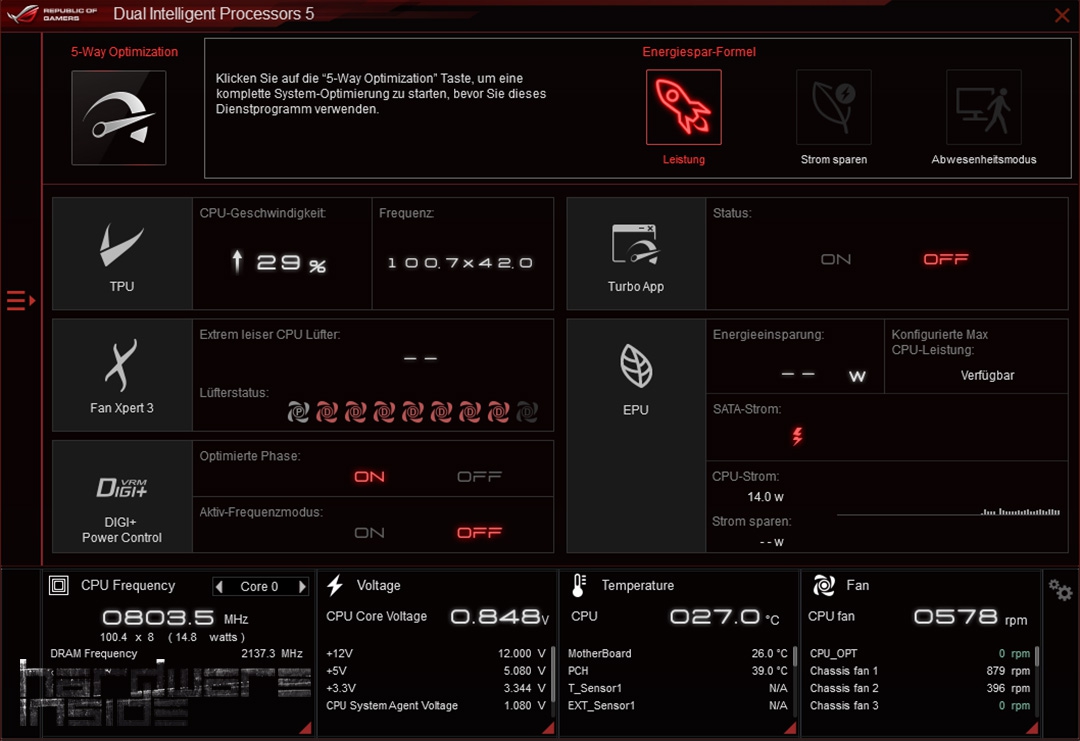Click the Republic of Gamers logo
This screenshot has height=741, width=1080.
tap(52, 14)
